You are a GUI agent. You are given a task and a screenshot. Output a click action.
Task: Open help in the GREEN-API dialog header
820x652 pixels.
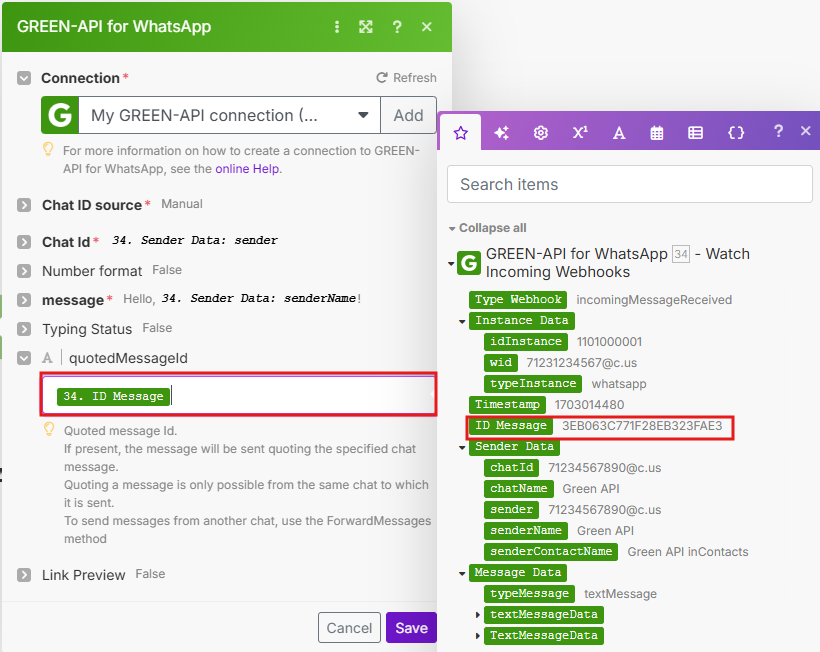pos(397,27)
